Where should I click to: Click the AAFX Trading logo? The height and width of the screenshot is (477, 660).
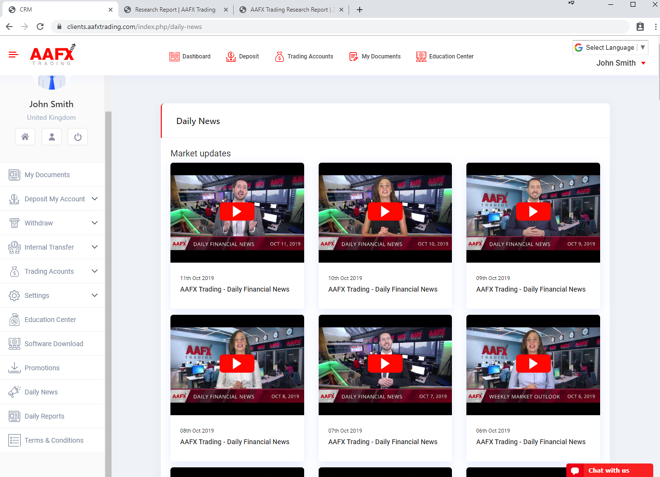point(53,54)
